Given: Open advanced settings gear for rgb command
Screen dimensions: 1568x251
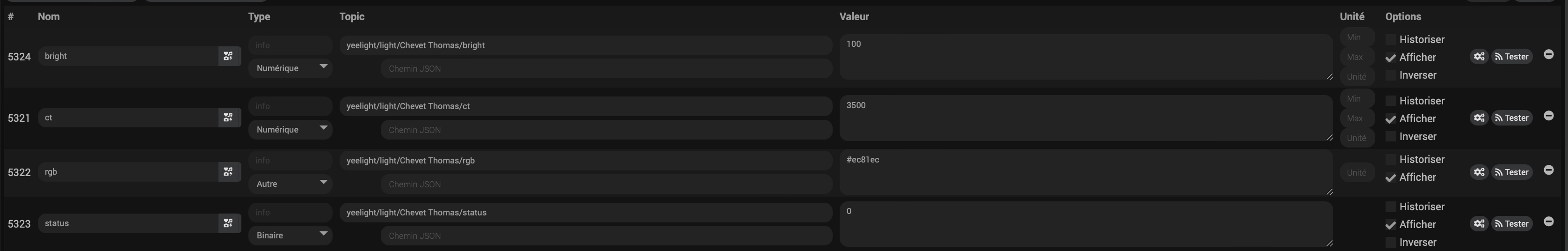Looking at the screenshot, I should pyautogui.click(x=1479, y=172).
